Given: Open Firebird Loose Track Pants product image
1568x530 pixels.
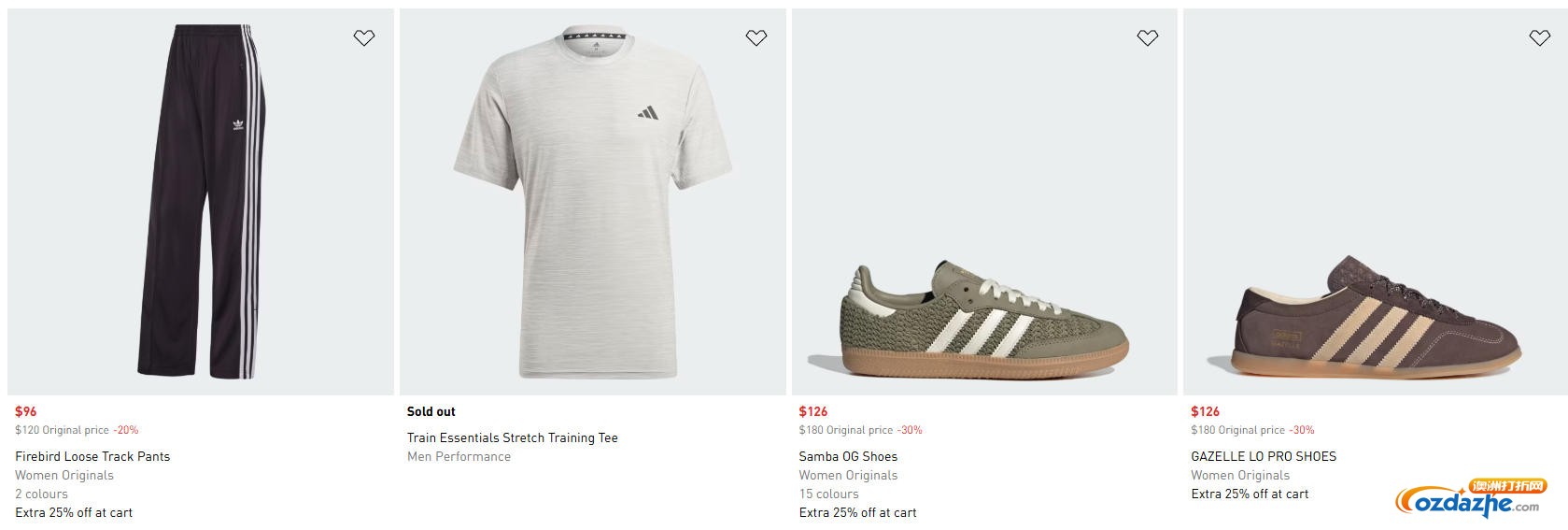Looking at the screenshot, I should [201, 201].
